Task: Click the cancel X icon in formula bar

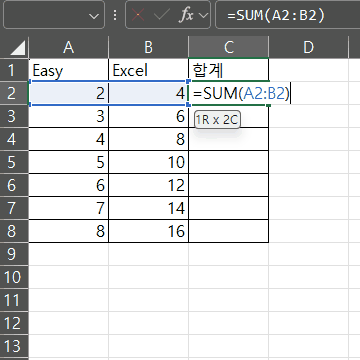Action: 138,15
